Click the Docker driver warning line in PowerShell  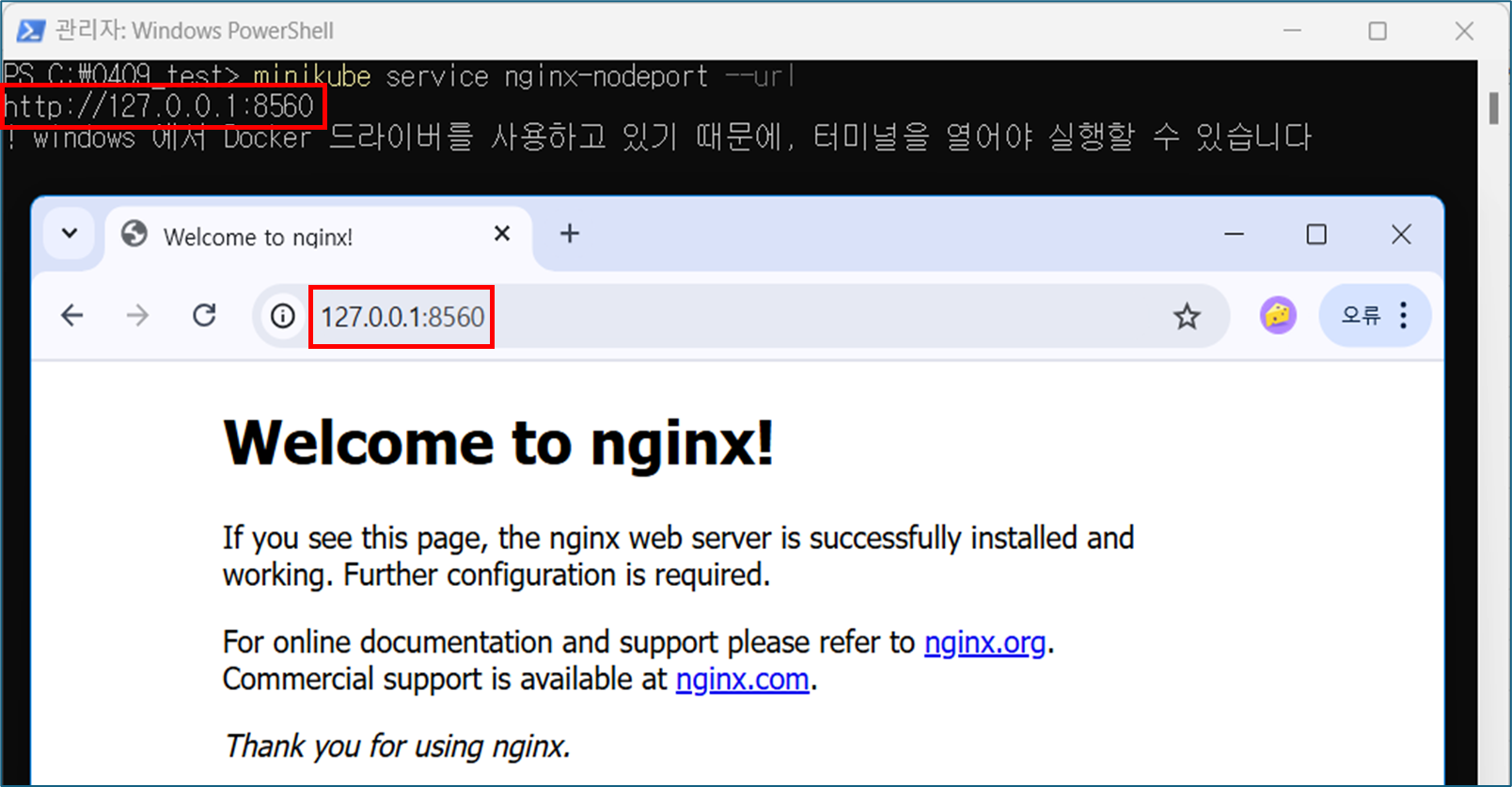[658, 138]
